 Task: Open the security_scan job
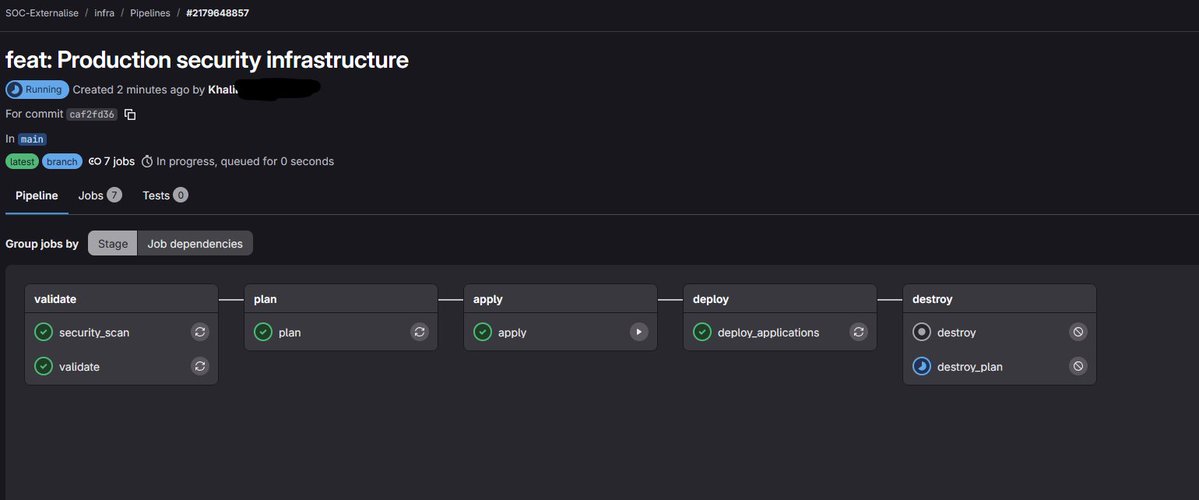tap(94, 333)
